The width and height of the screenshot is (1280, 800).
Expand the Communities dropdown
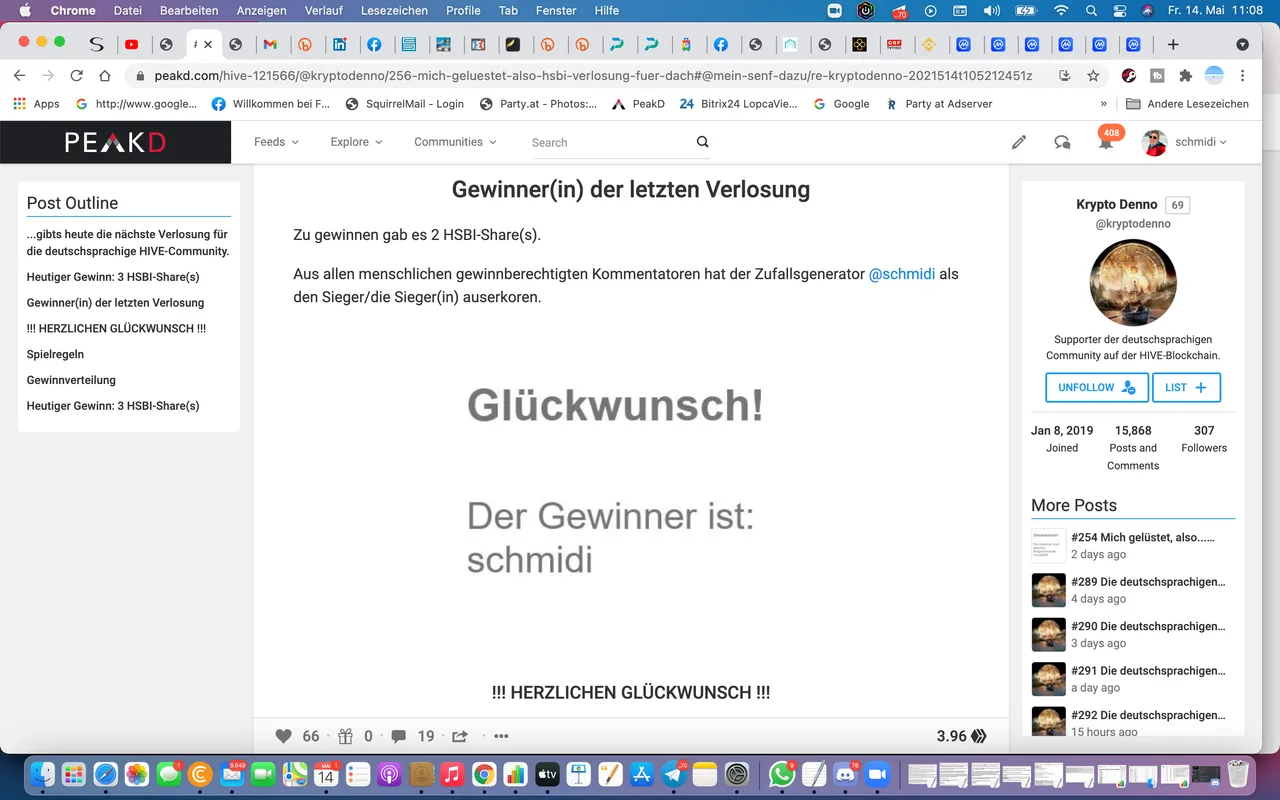pyautogui.click(x=455, y=142)
